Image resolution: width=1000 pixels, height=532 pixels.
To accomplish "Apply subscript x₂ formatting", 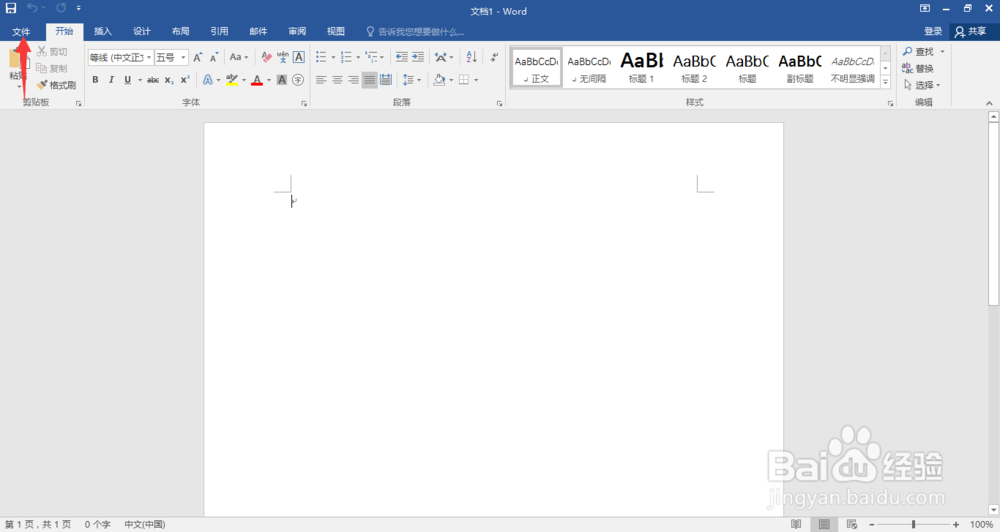I will pos(169,80).
